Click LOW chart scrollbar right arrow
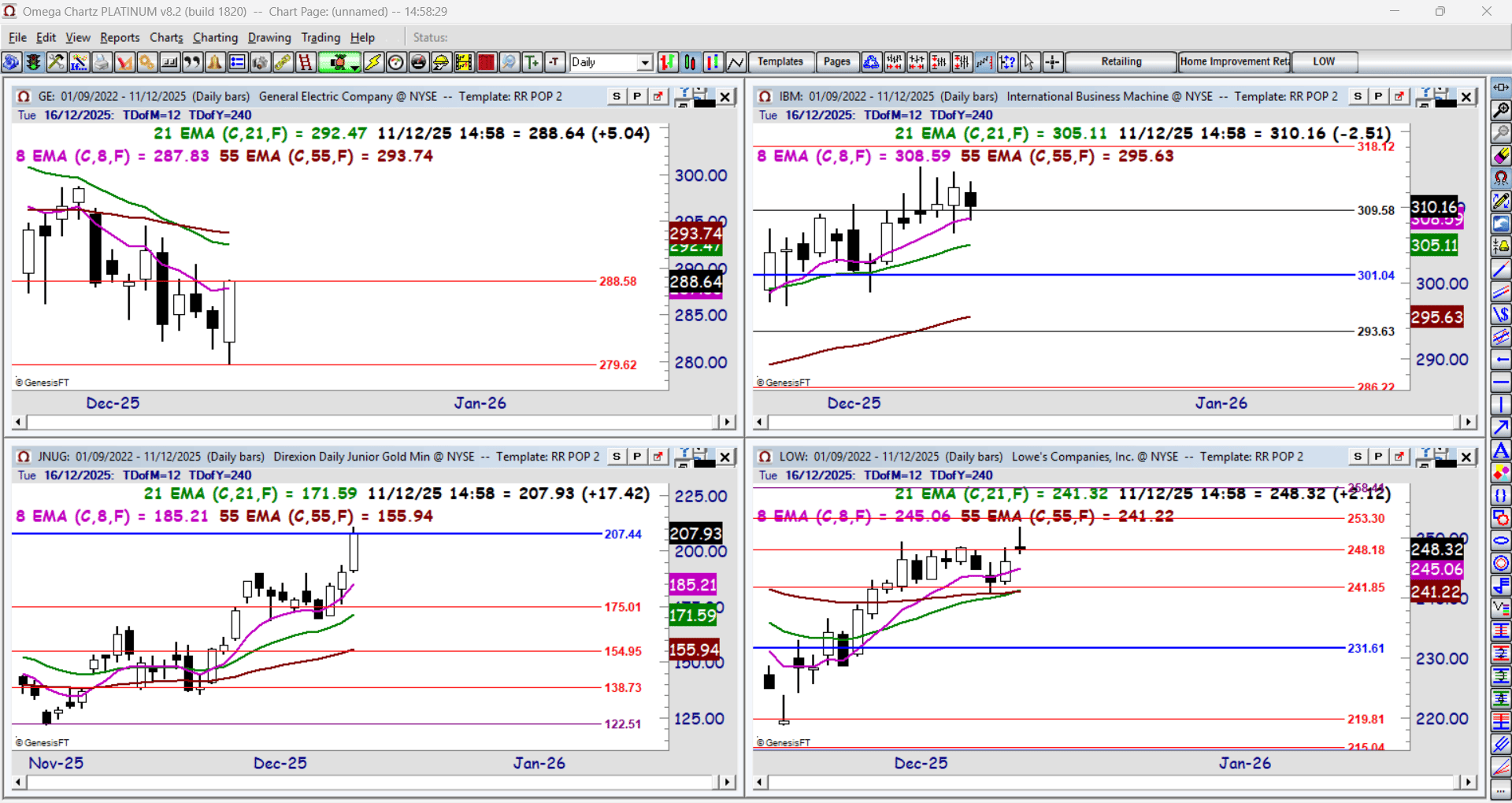The width and height of the screenshot is (1512, 803). coord(1468,782)
